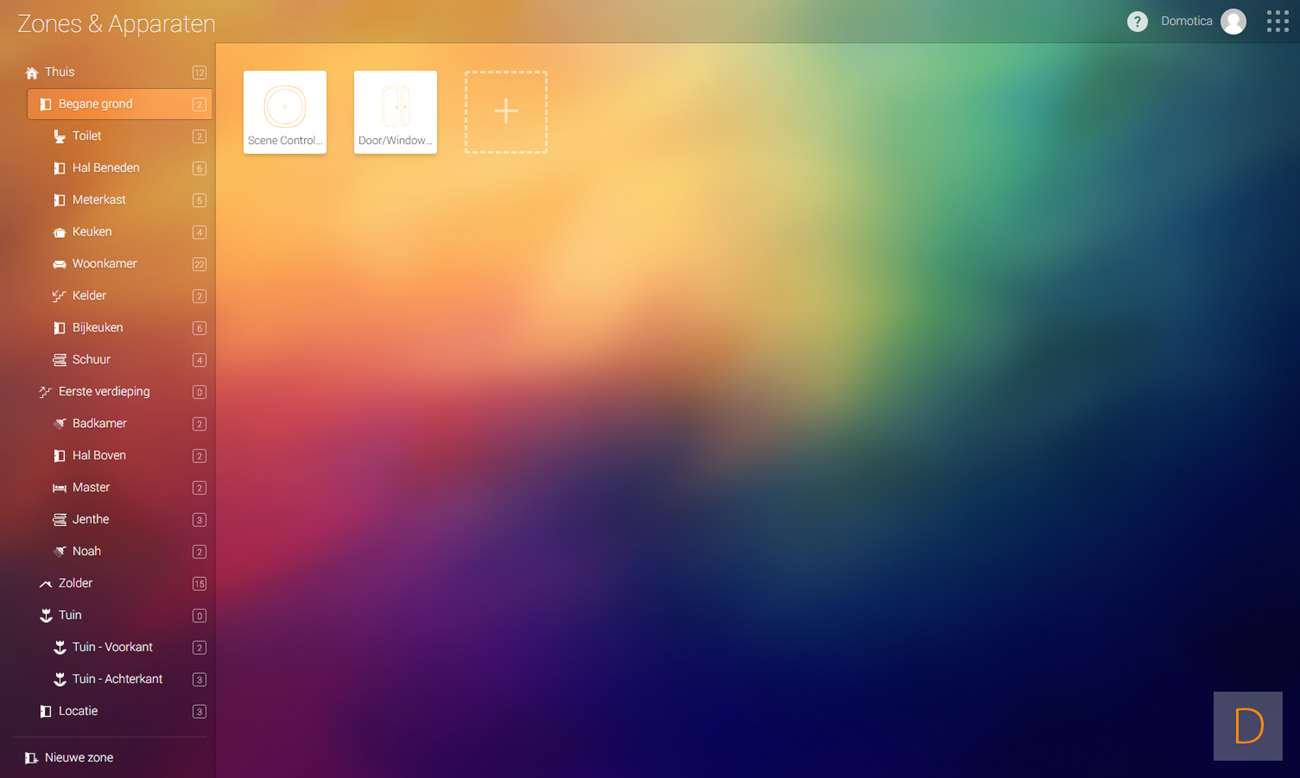Click the device count badge for Woonkamer

(199, 264)
